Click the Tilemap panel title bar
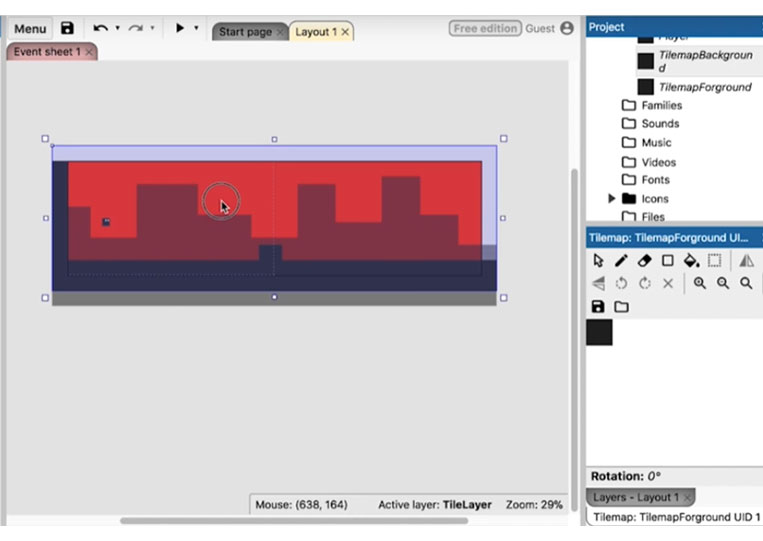 coord(674,238)
